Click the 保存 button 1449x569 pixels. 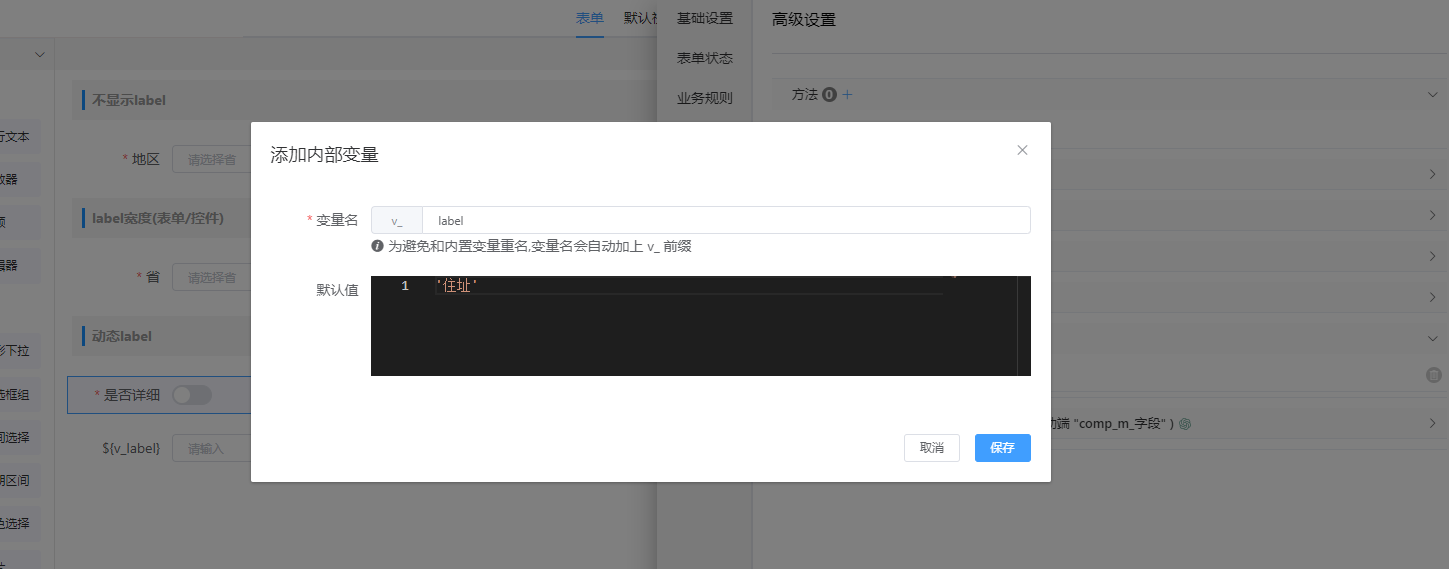point(1002,448)
